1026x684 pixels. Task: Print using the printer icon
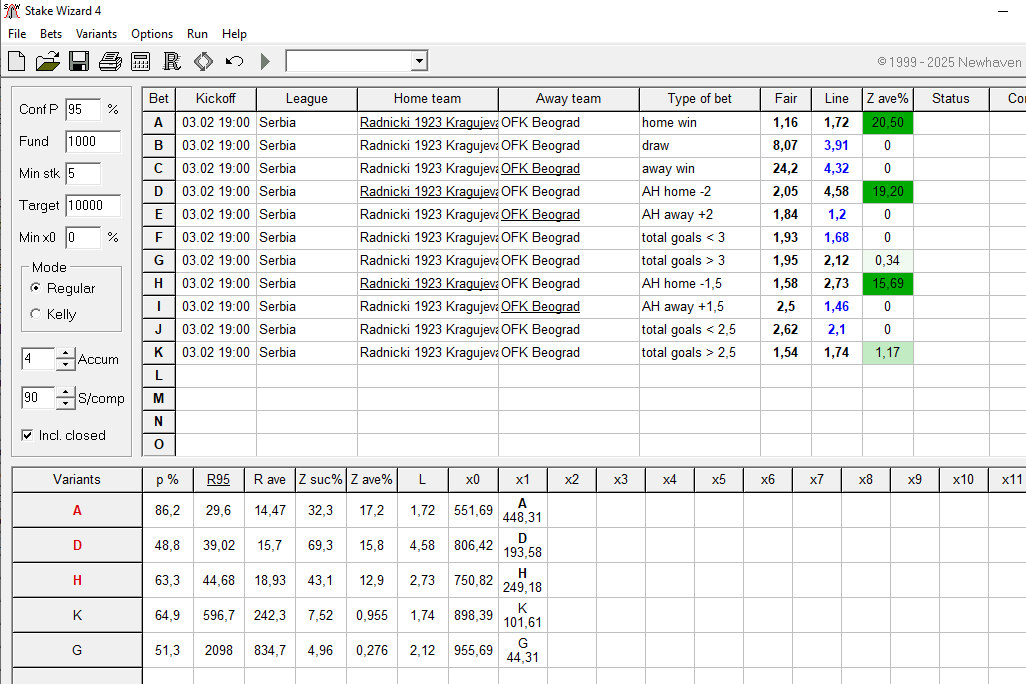pyautogui.click(x=110, y=62)
